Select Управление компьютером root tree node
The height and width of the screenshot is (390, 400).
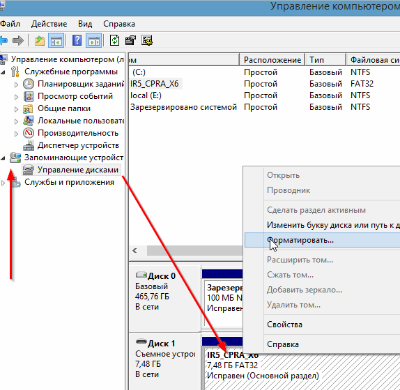67,59
